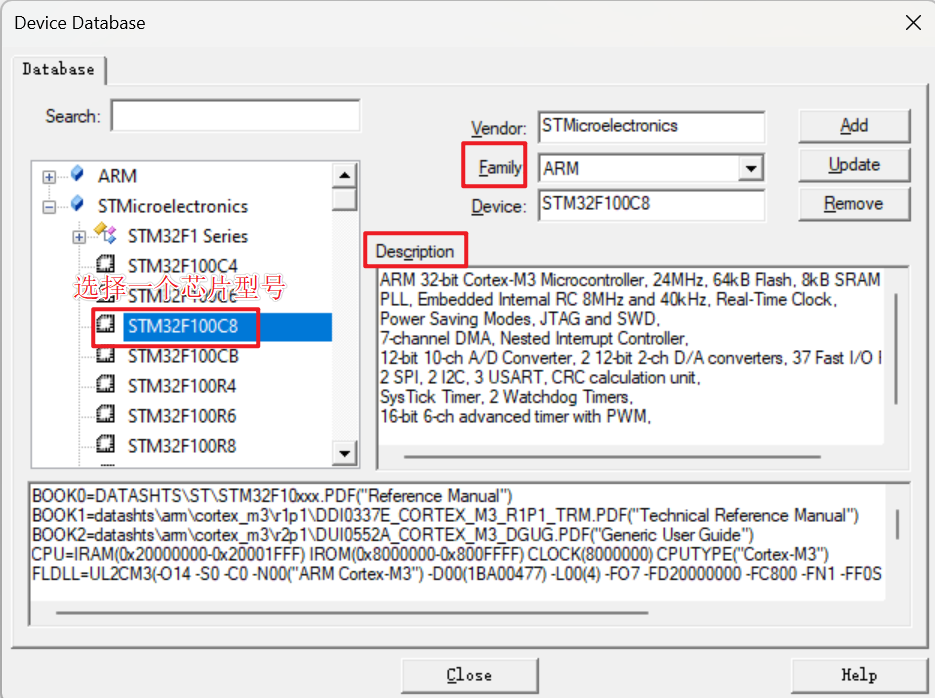935x698 pixels.
Task: Click description line 'Power Saving Modes, JTAG and SWD'
Action: [x=520, y=319]
